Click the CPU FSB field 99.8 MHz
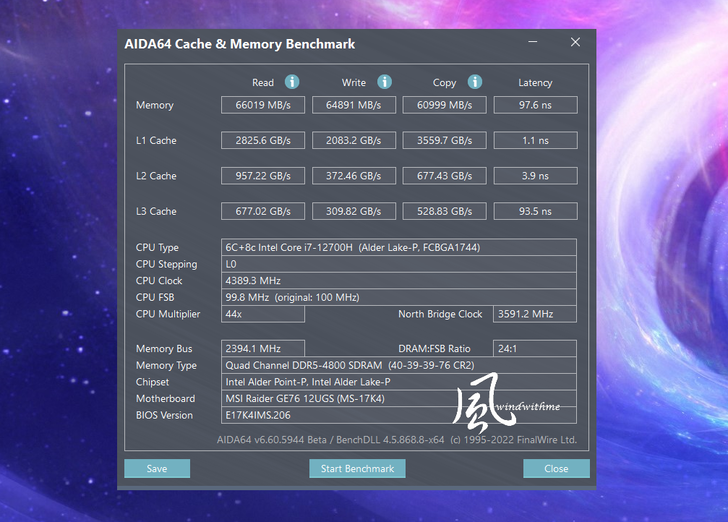Screen dimensions: 728x522 399,297
